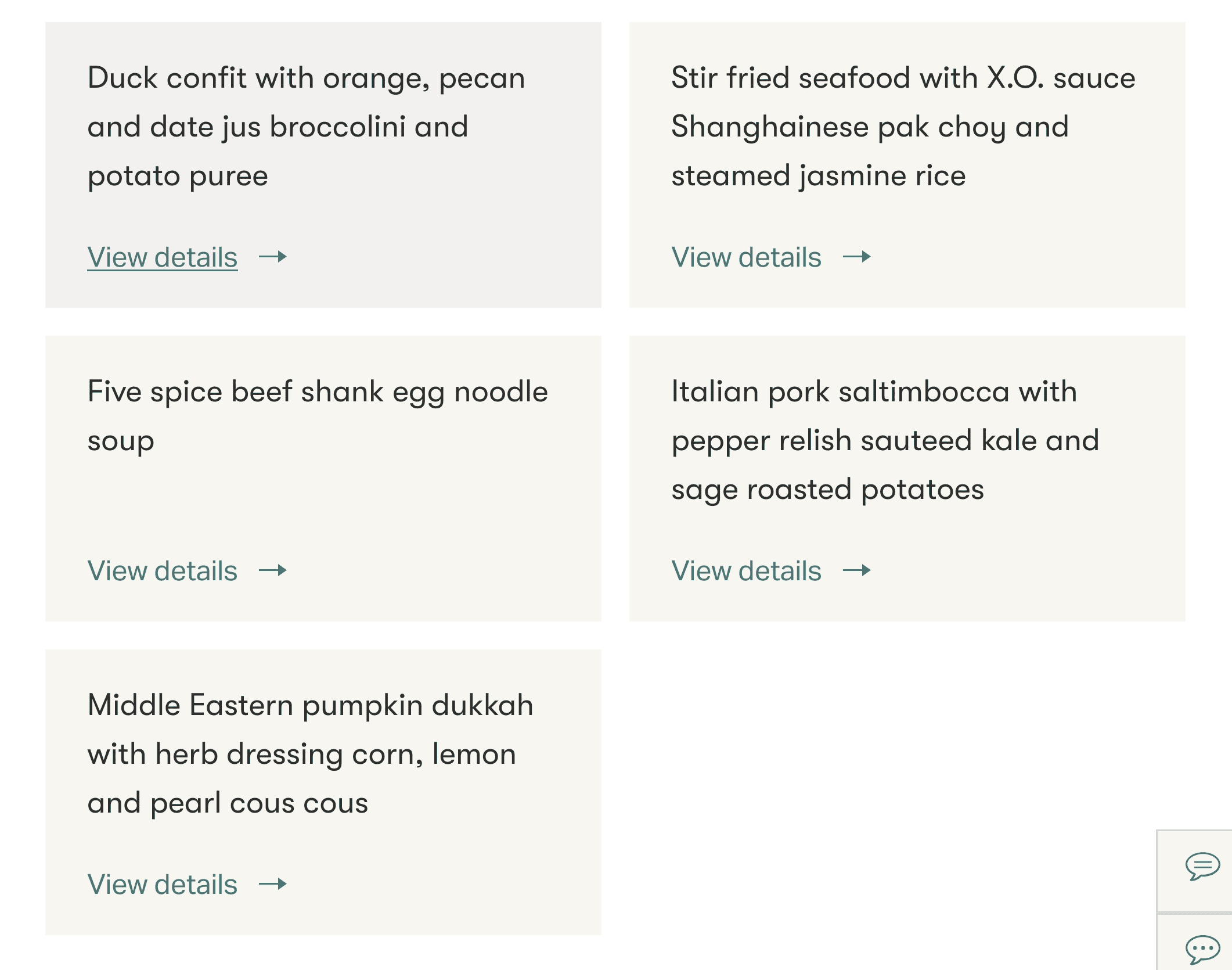Select the Italian pork saltimbocca dish title
Screen dimensions: 1232x970
pos(874,391)
